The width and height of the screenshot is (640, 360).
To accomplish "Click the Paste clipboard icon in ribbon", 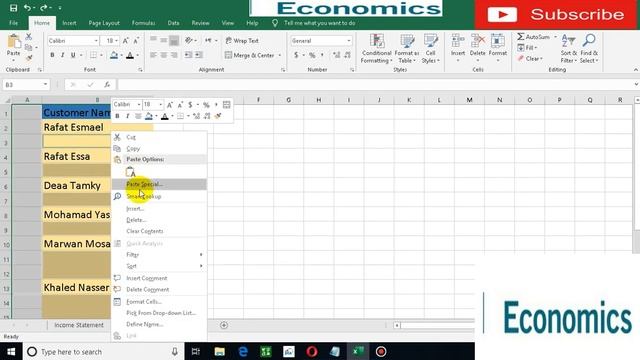I will click(13, 42).
